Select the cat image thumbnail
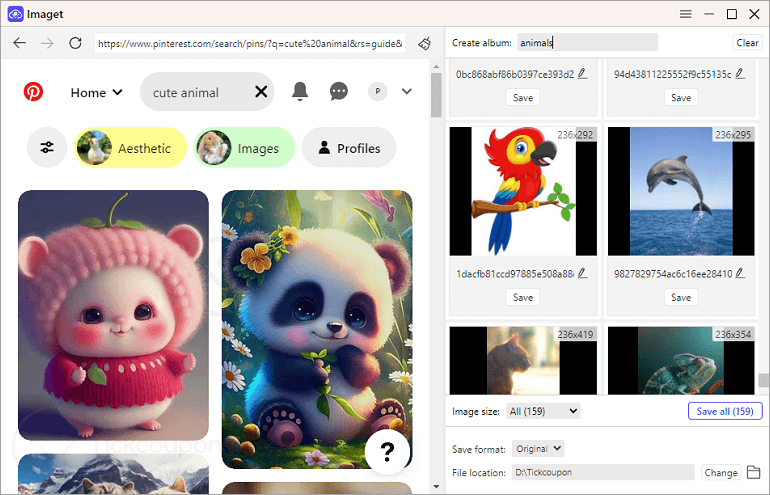 coord(523,360)
